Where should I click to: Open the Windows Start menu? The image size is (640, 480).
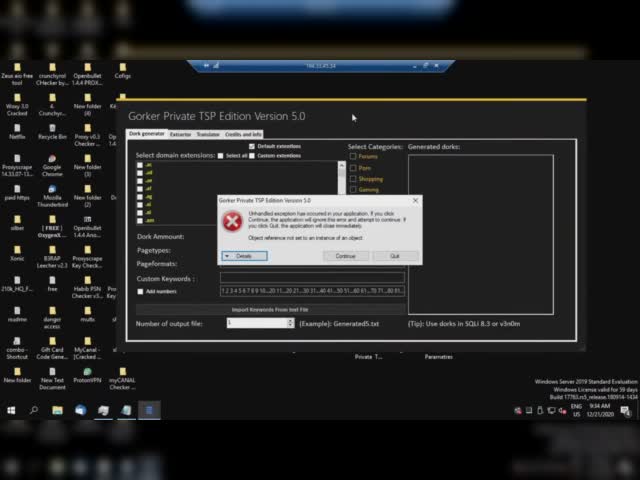coord(11,410)
